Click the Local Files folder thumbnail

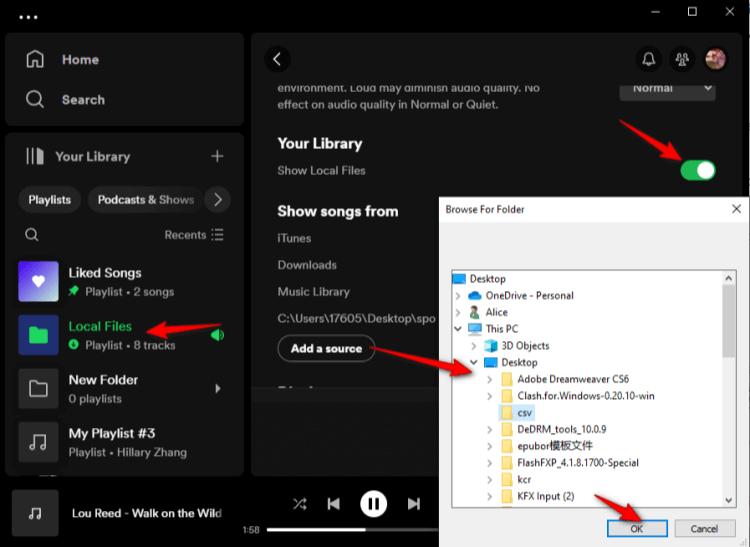pyautogui.click(x=38, y=335)
